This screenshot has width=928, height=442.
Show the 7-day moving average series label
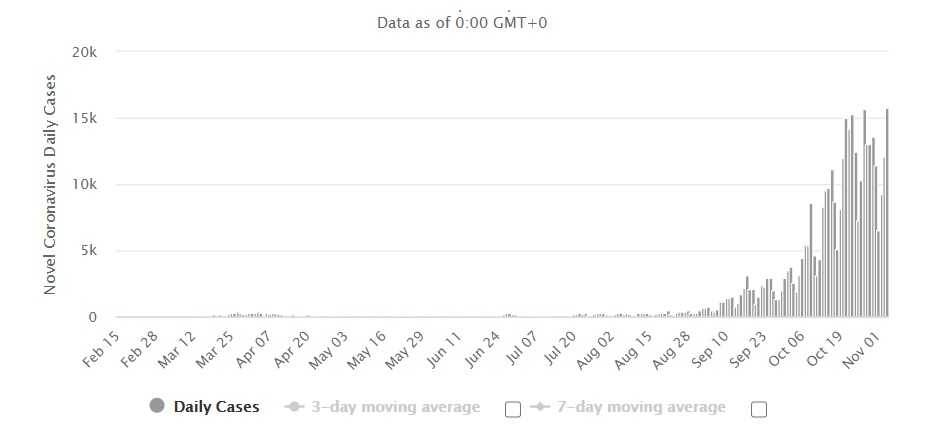640,407
